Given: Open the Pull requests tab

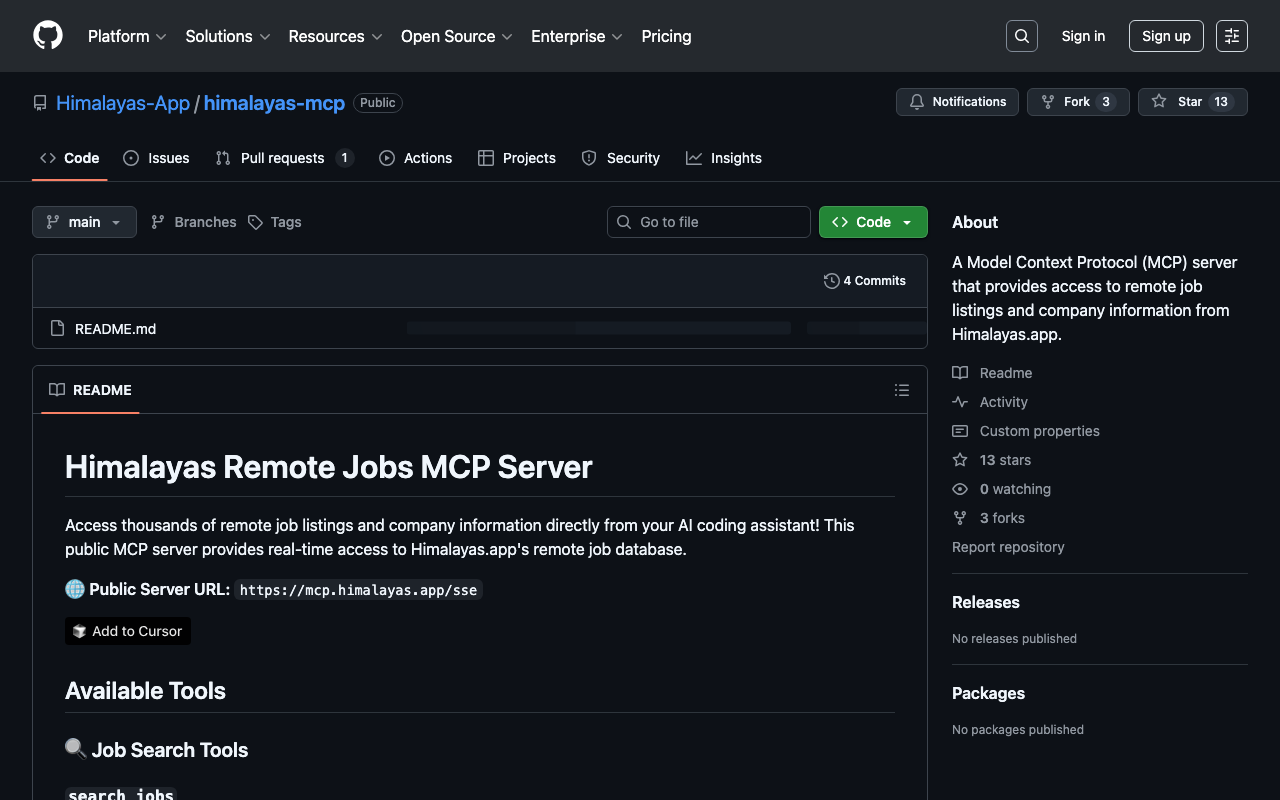Looking at the screenshot, I should [284, 158].
